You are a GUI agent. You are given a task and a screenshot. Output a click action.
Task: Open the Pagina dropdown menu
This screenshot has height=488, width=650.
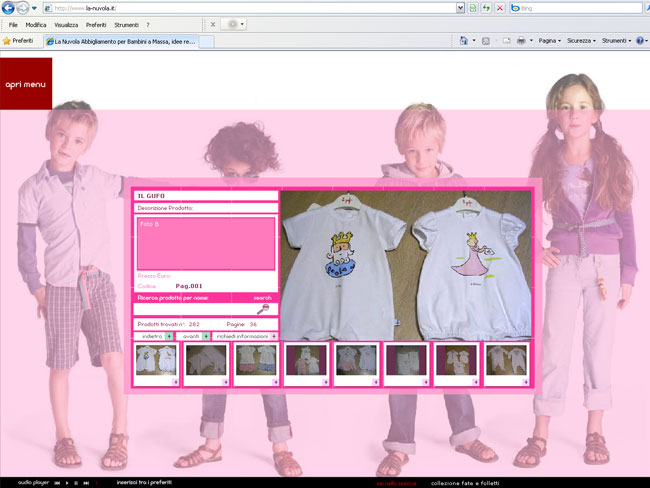click(550, 41)
